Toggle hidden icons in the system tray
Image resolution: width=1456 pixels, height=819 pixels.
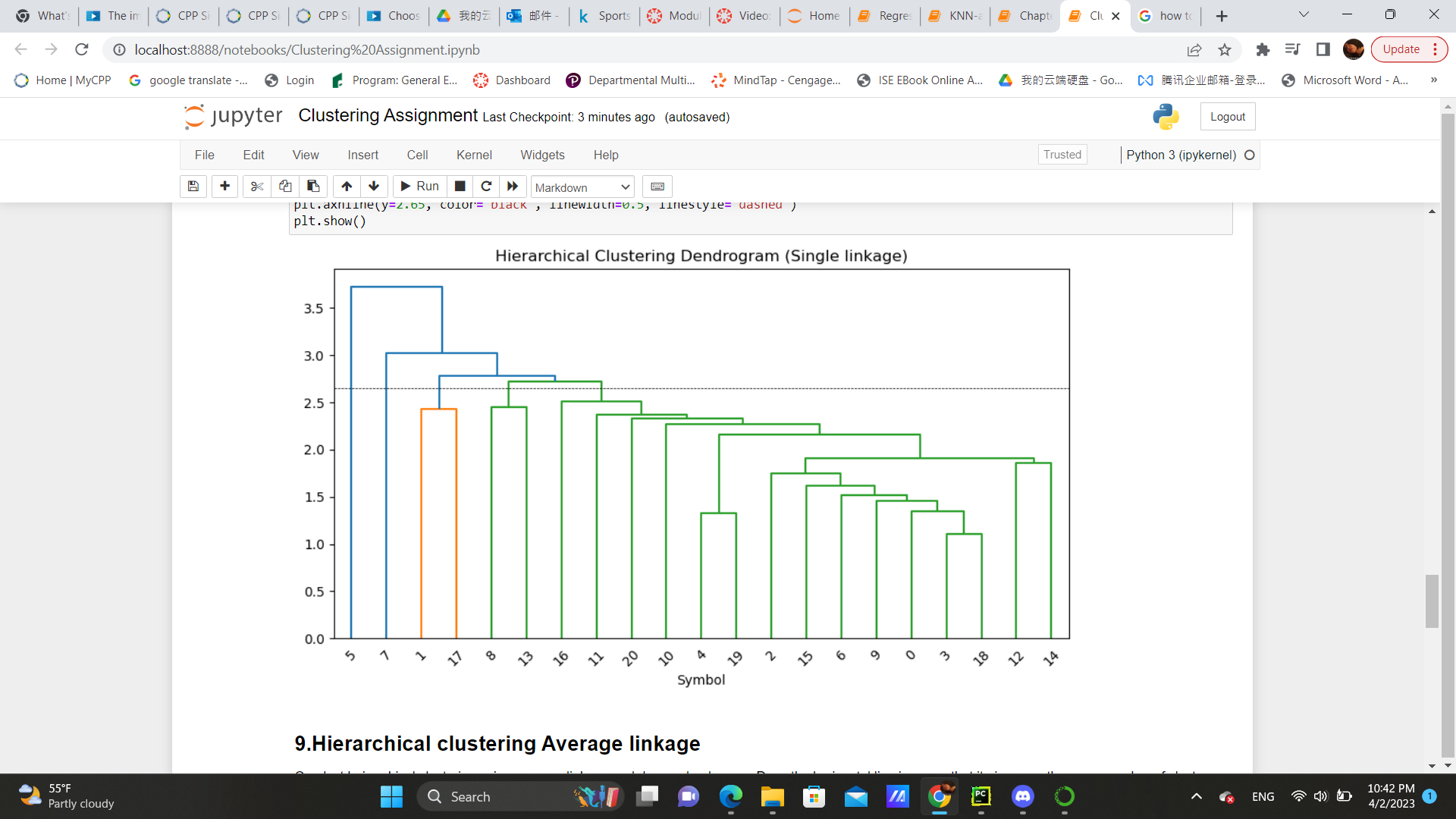tap(1197, 796)
